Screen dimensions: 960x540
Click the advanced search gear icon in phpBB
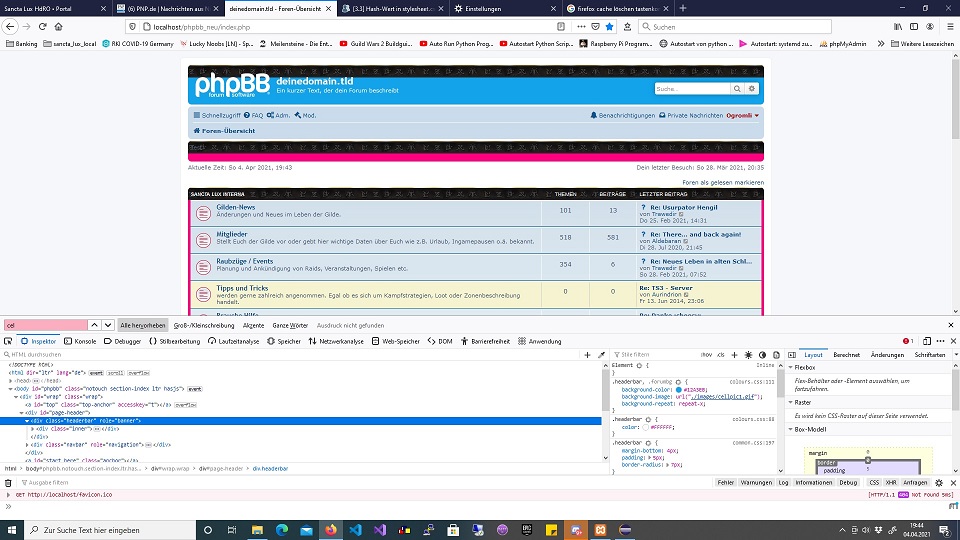[x=753, y=89]
